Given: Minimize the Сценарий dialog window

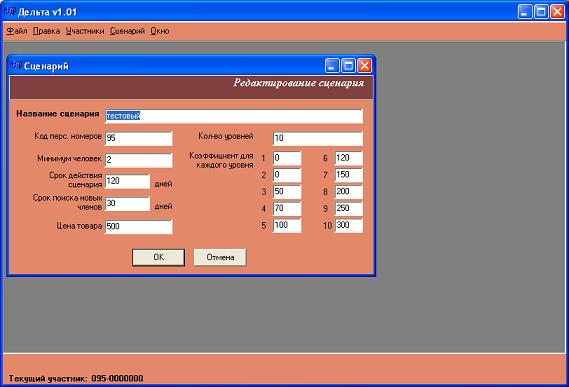Looking at the screenshot, I should point(332,66).
